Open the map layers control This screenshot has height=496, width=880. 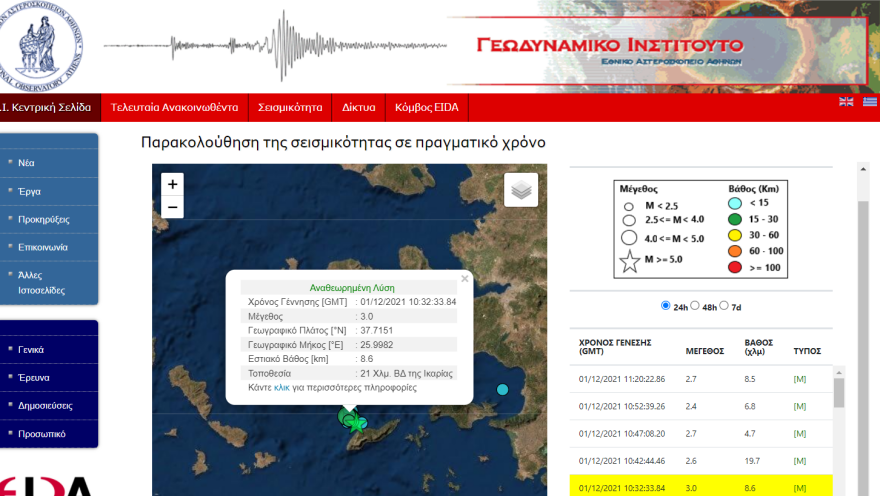coord(521,190)
